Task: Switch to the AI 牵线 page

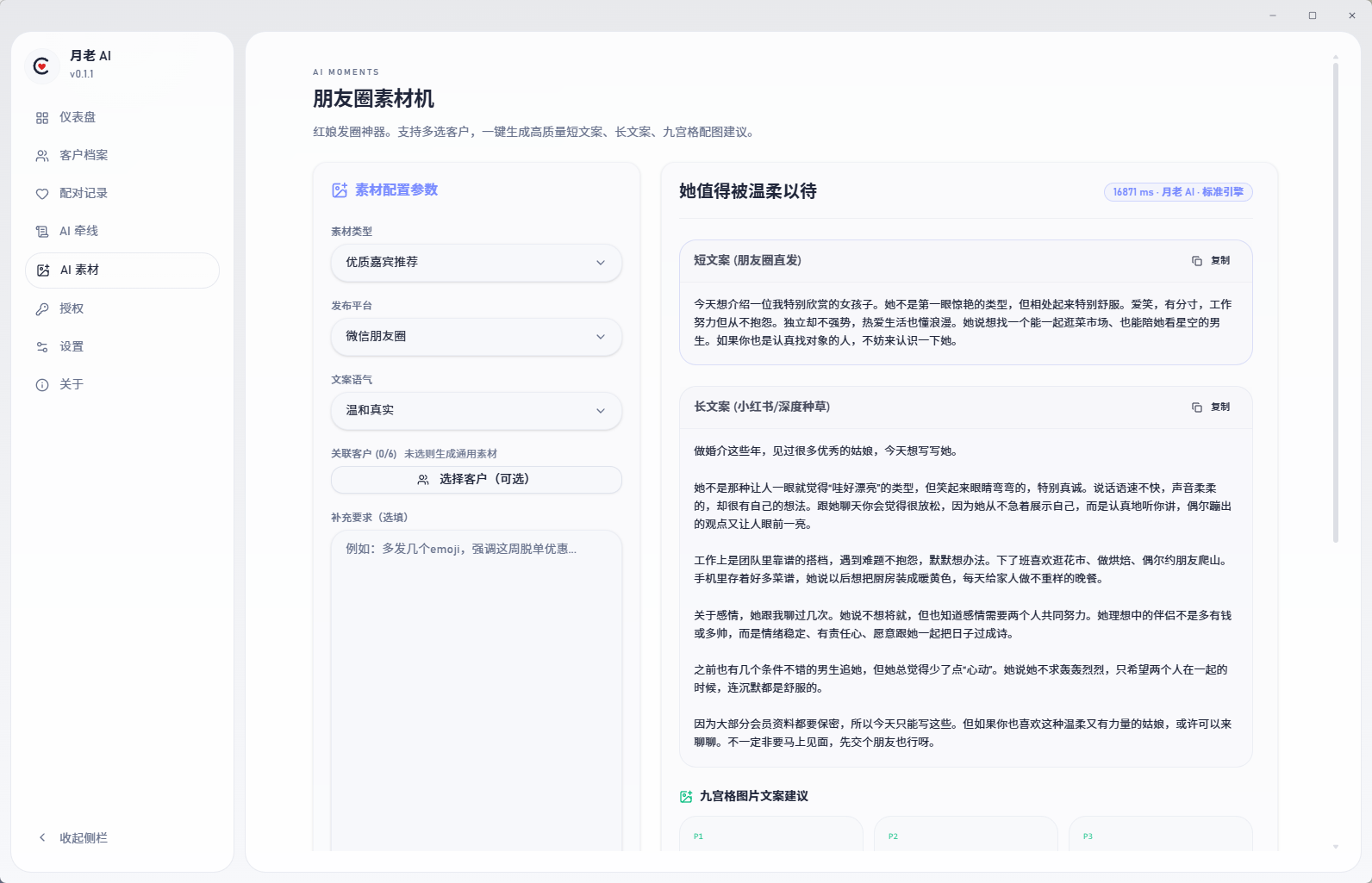Action: pyautogui.click(x=122, y=231)
